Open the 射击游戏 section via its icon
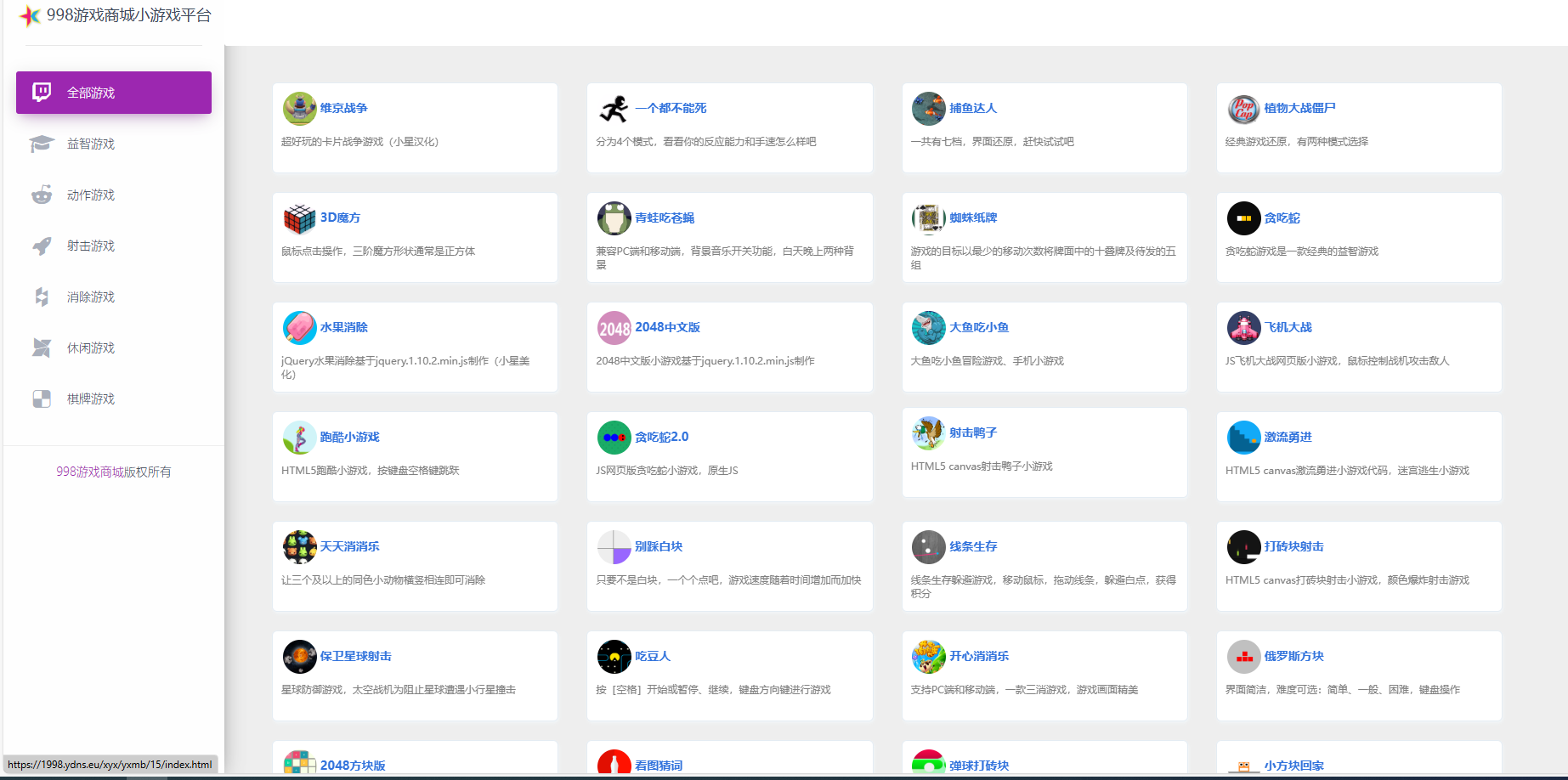This screenshot has height=780, width=1568. coord(41,245)
